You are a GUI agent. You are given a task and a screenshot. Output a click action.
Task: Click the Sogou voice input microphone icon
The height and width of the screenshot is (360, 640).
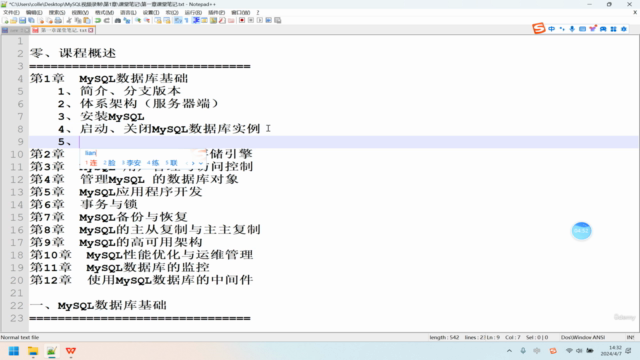pyautogui.click(x=572, y=29)
